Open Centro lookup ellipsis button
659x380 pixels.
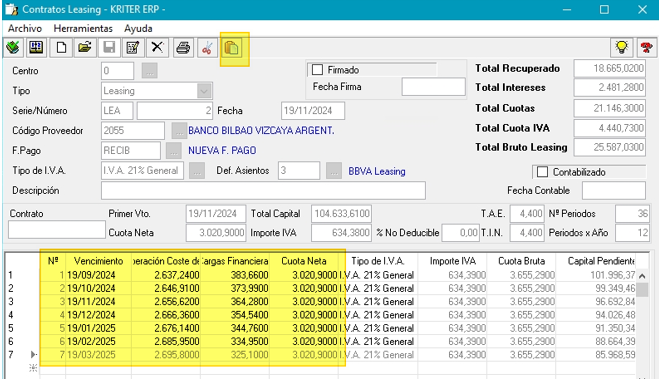click(149, 71)
